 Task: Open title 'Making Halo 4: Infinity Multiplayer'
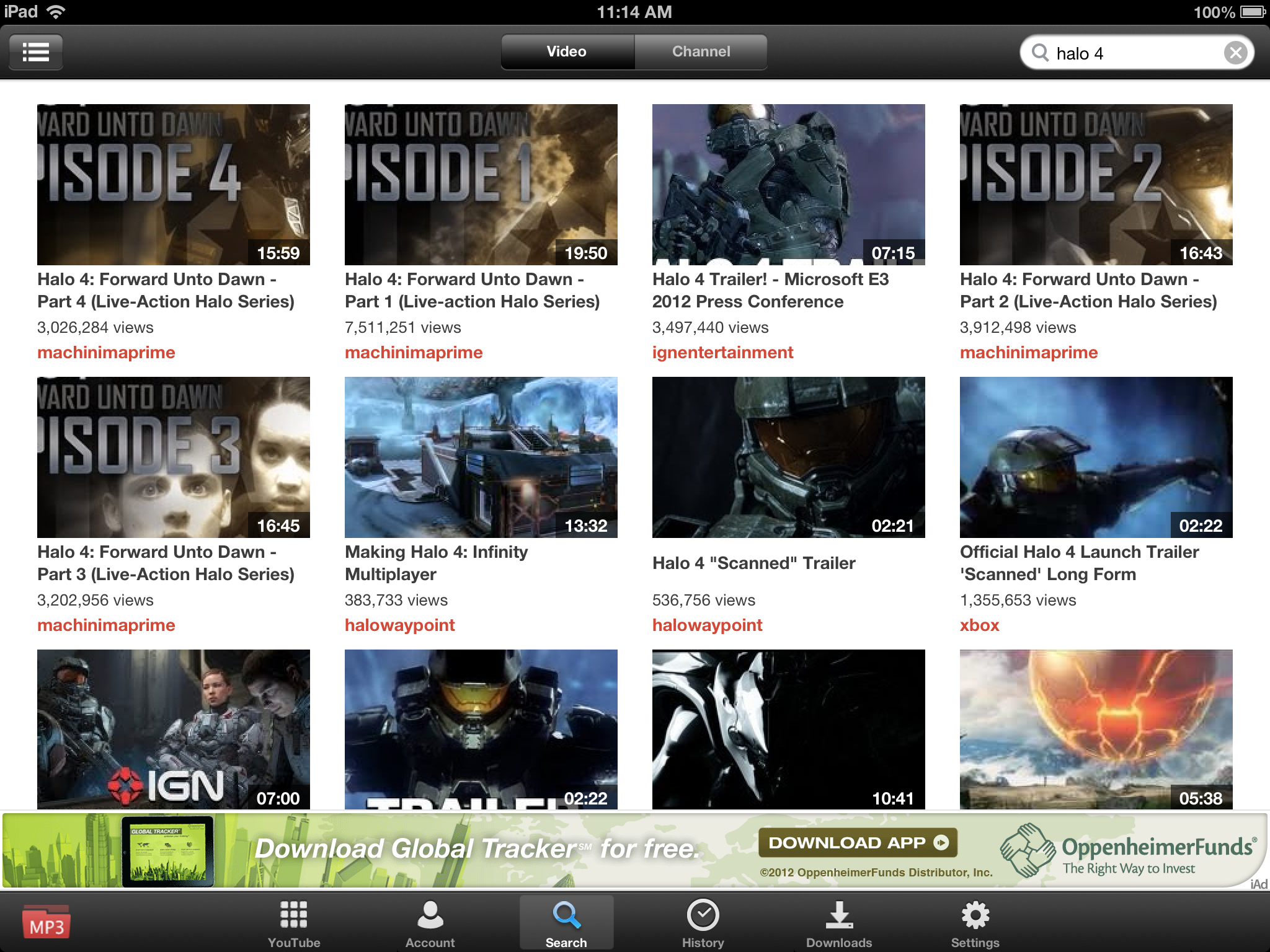pos(437,563)
